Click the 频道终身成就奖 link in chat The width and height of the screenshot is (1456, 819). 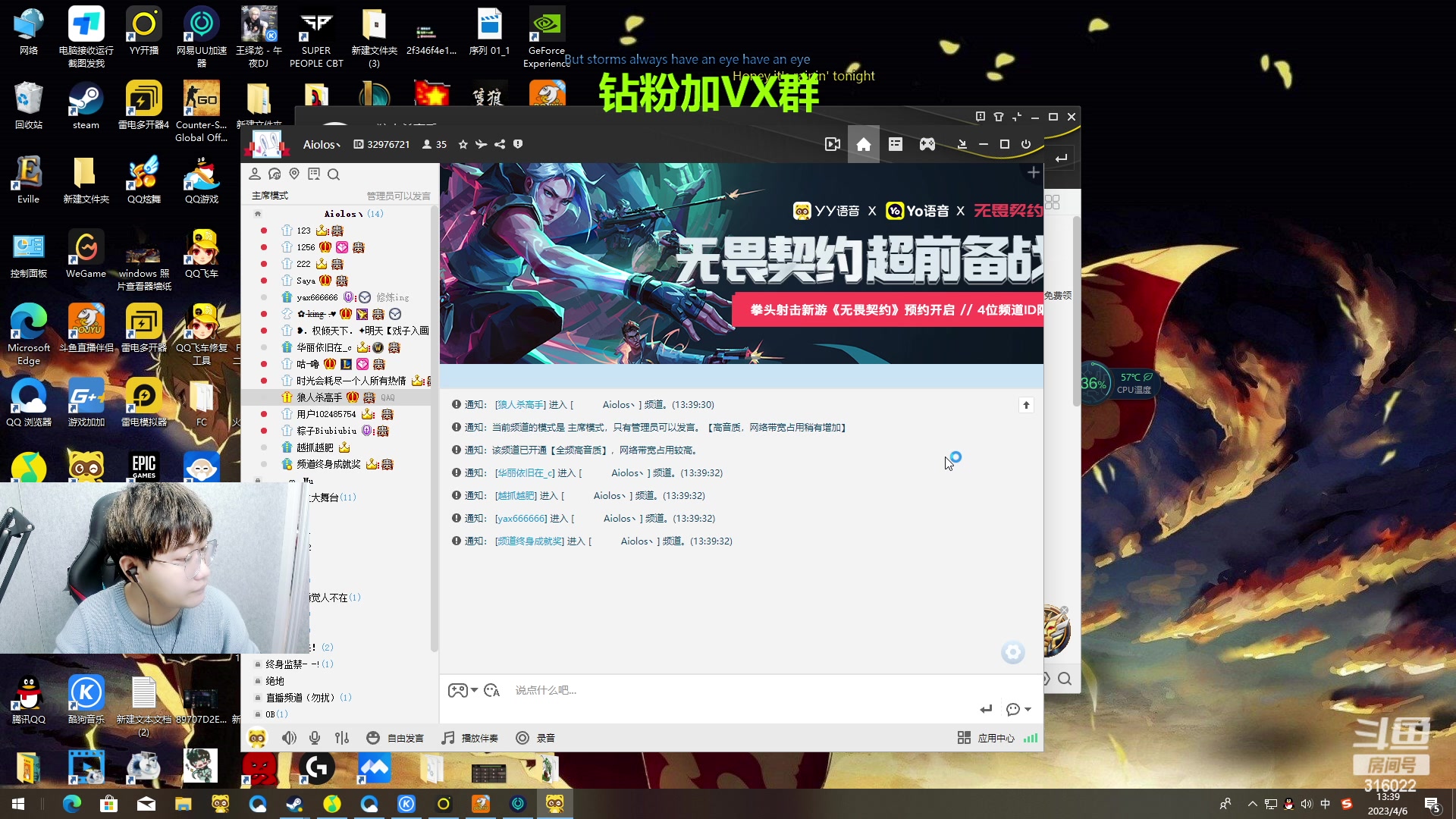pos(529,541)
